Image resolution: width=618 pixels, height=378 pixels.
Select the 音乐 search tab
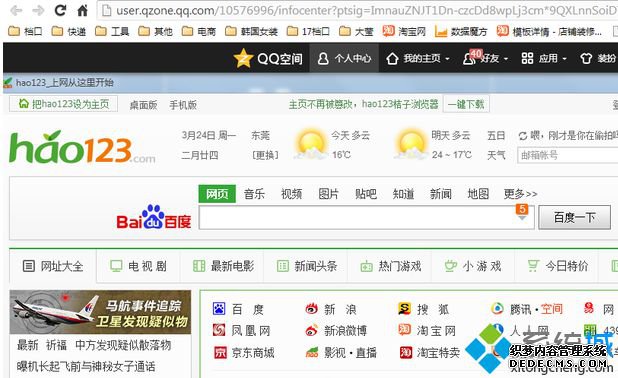point(254,194)
